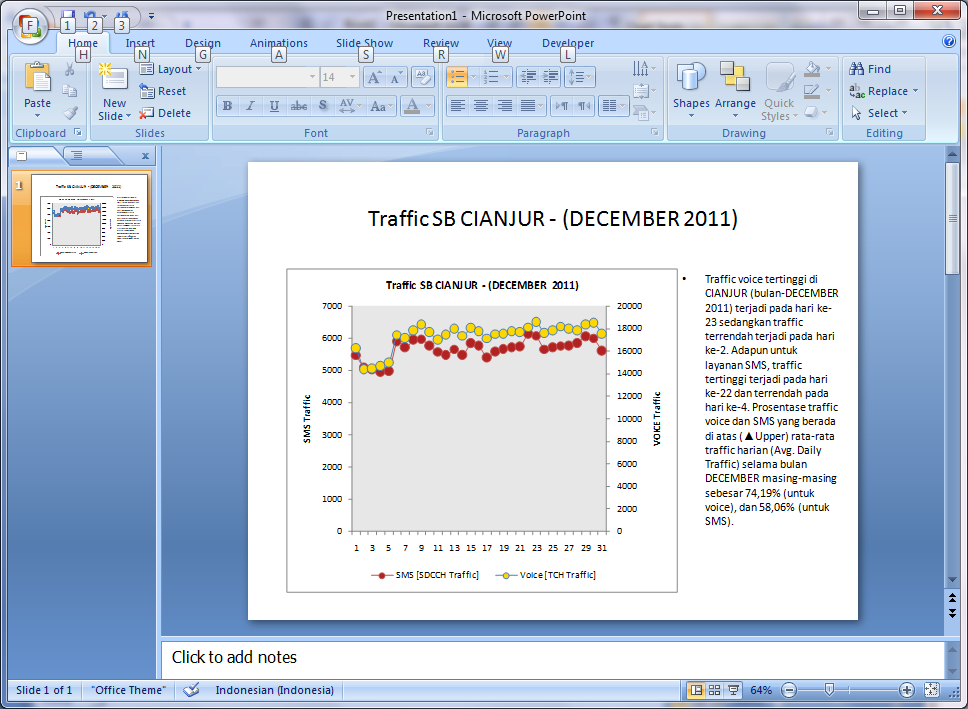Open Shape Effects icon
The width and height of the screenshot is (968, 709).
coord(812,113)
